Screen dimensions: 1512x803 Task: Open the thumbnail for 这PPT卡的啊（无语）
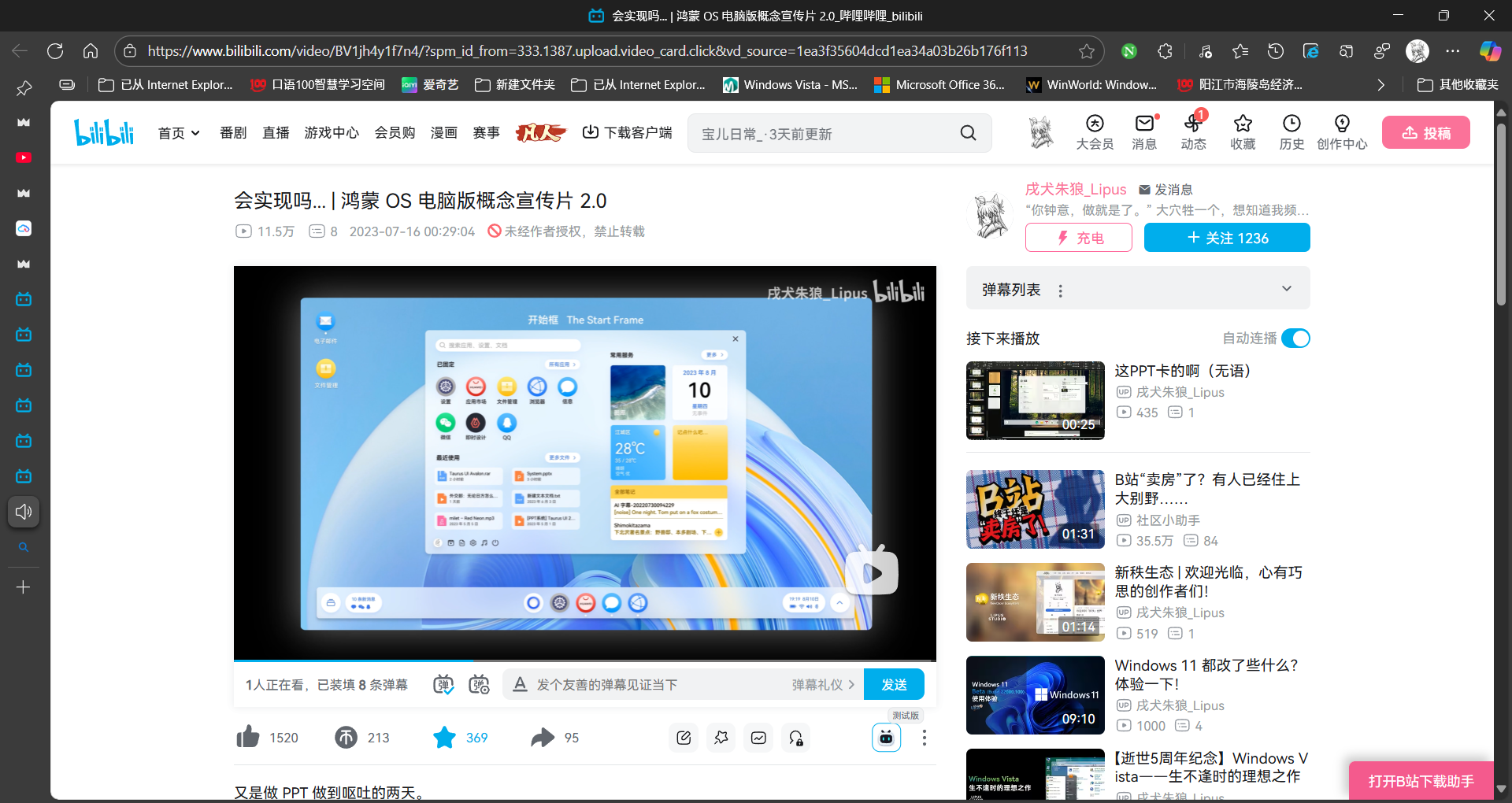(1036, 400)
